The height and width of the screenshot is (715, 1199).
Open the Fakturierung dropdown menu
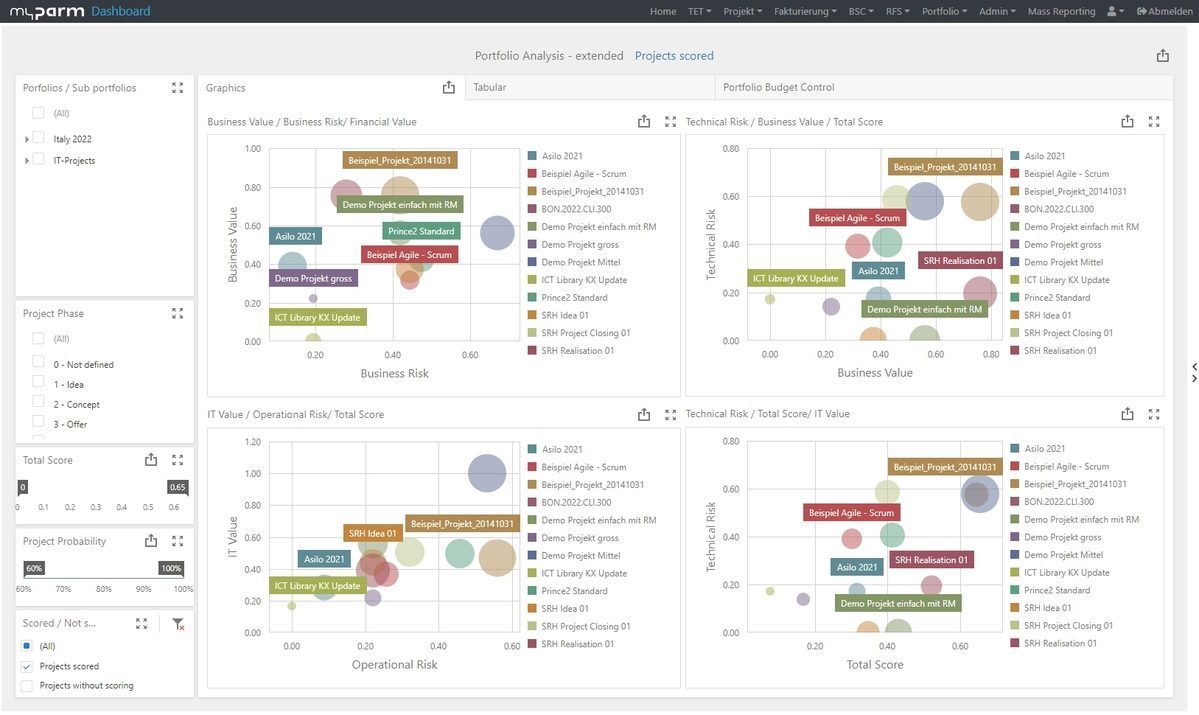point(806,12)
